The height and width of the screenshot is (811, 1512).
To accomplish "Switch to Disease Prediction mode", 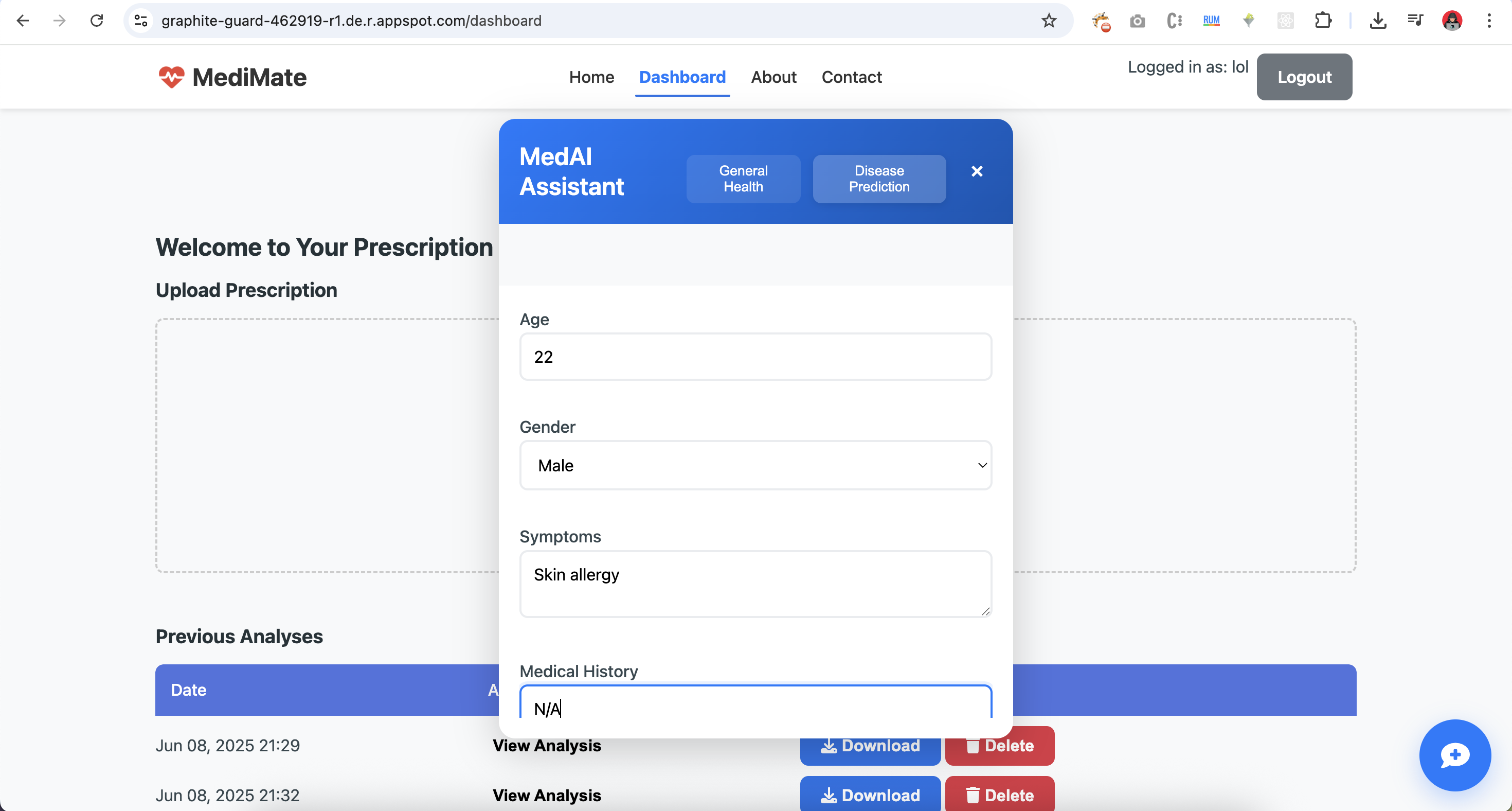I will (x=879, y=179).
